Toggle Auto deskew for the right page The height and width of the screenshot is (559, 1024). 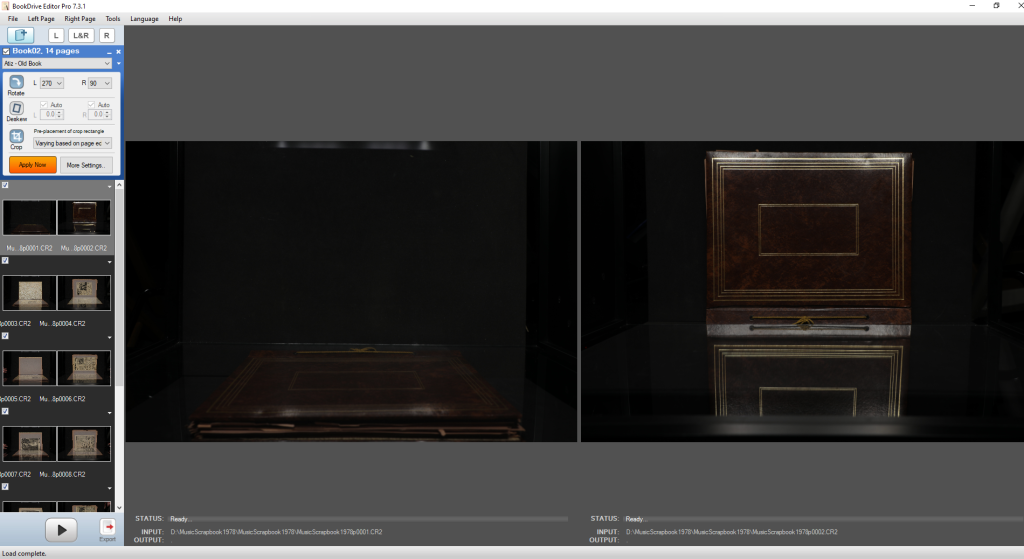92,105
